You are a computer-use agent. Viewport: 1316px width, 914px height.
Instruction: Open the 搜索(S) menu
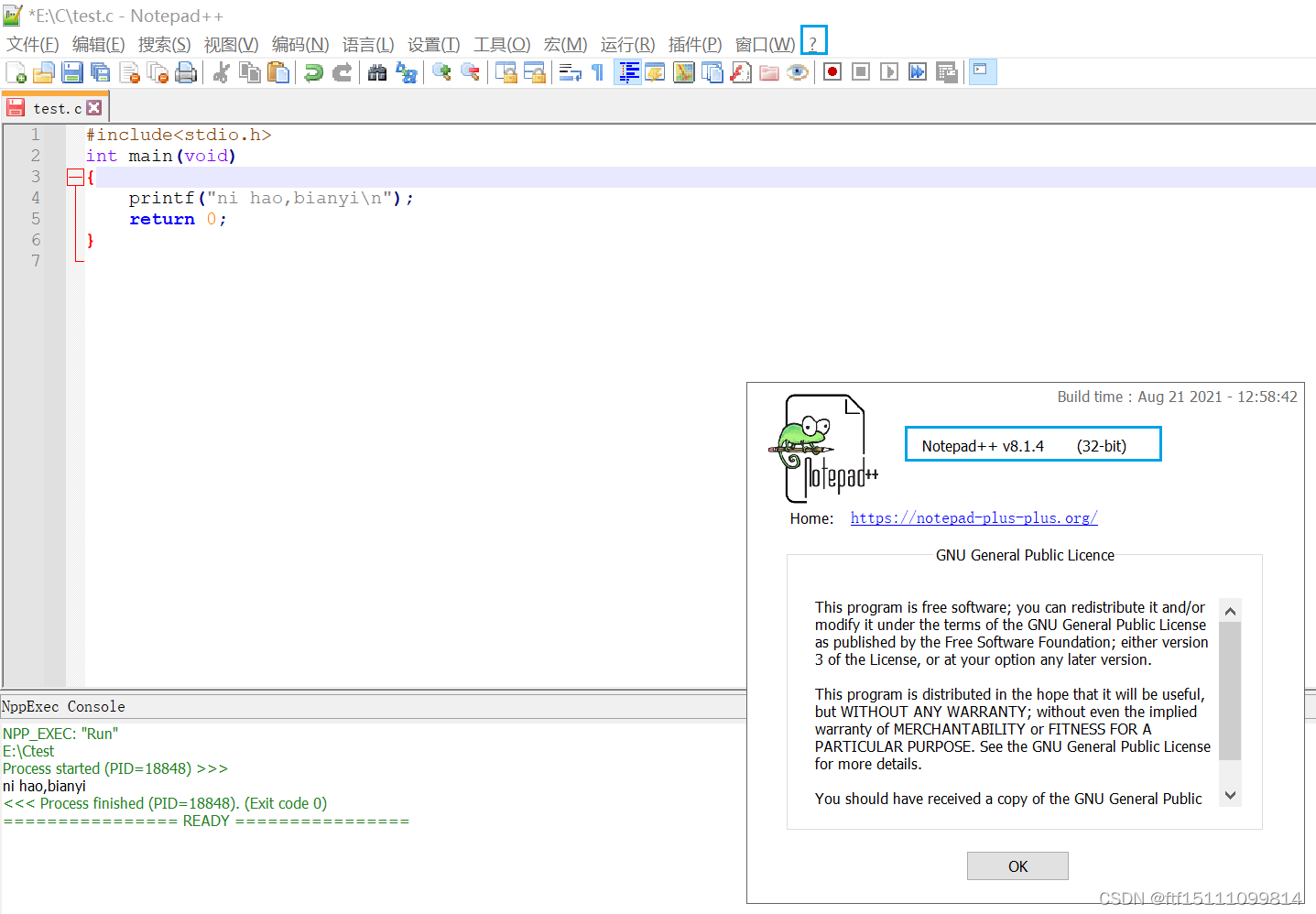[164, 45]
